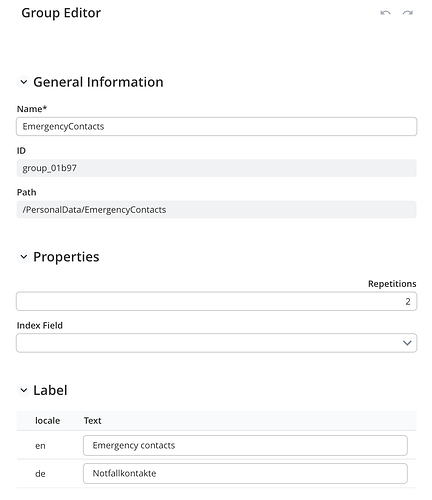The image size is (432, 500).
Task: Click the General Information heading
Action: click(x=98, y=82)
